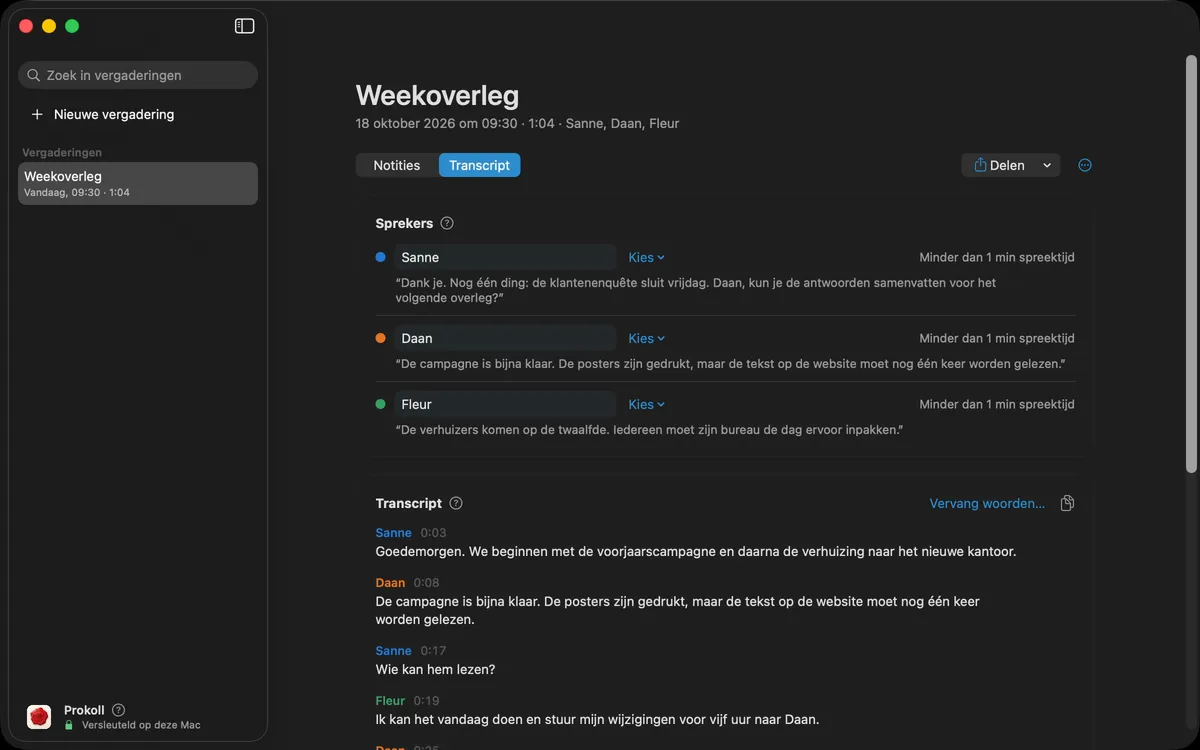1200x750 pixels.
Task: Click the Prokoll app logo
Action: click(39, 716)
